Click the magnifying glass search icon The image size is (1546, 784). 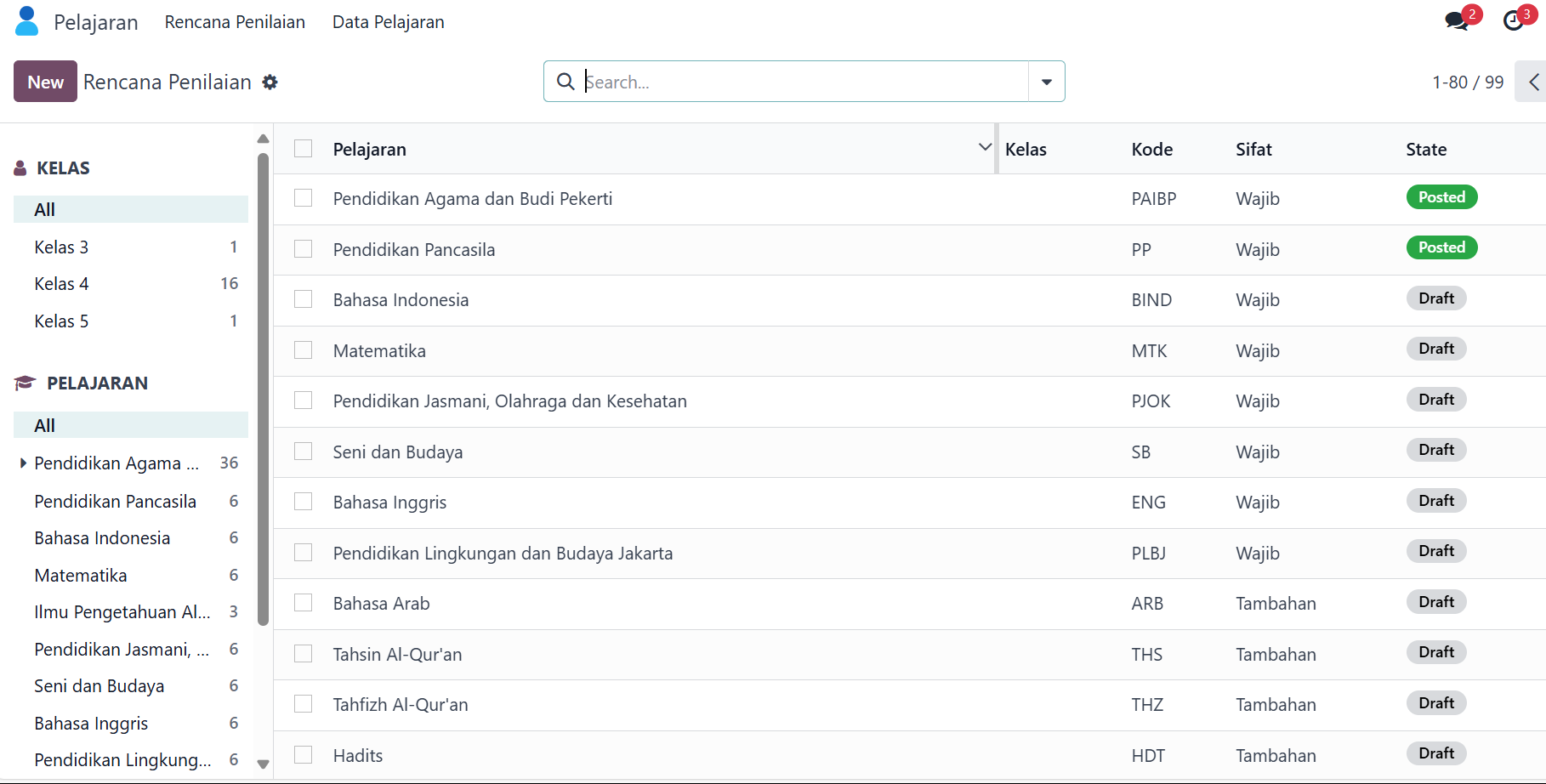(566, 82)
